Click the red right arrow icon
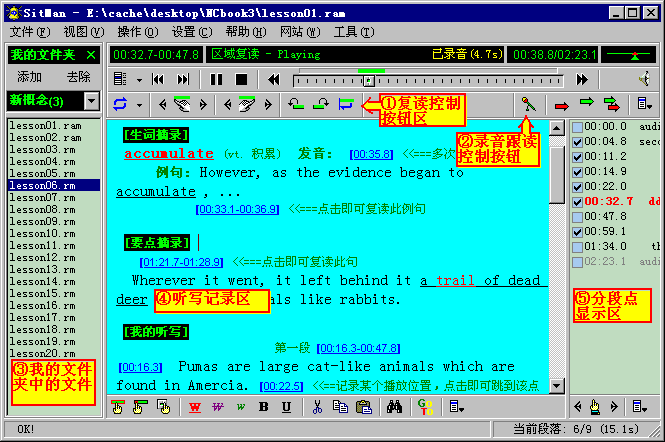Image resolution: width=665 pixels, height=442 pixels. [x=562, y=105]
